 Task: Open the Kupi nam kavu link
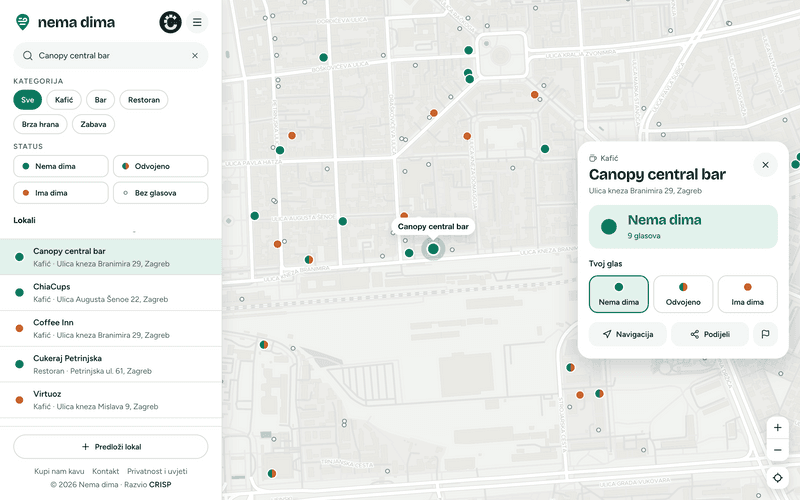[59, 471]
